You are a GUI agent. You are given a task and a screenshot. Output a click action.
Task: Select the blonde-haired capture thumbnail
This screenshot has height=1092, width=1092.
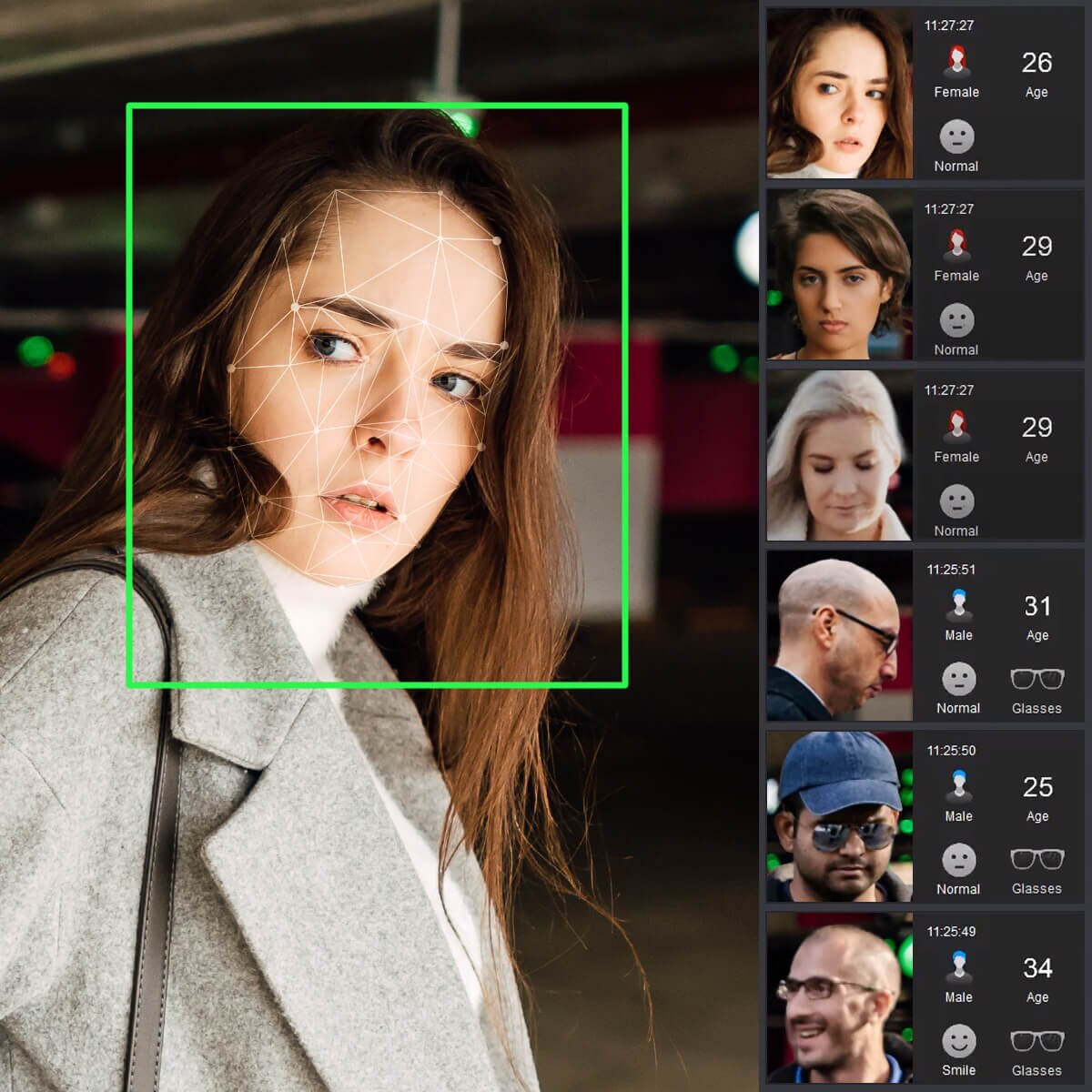(x=839, y=455)
